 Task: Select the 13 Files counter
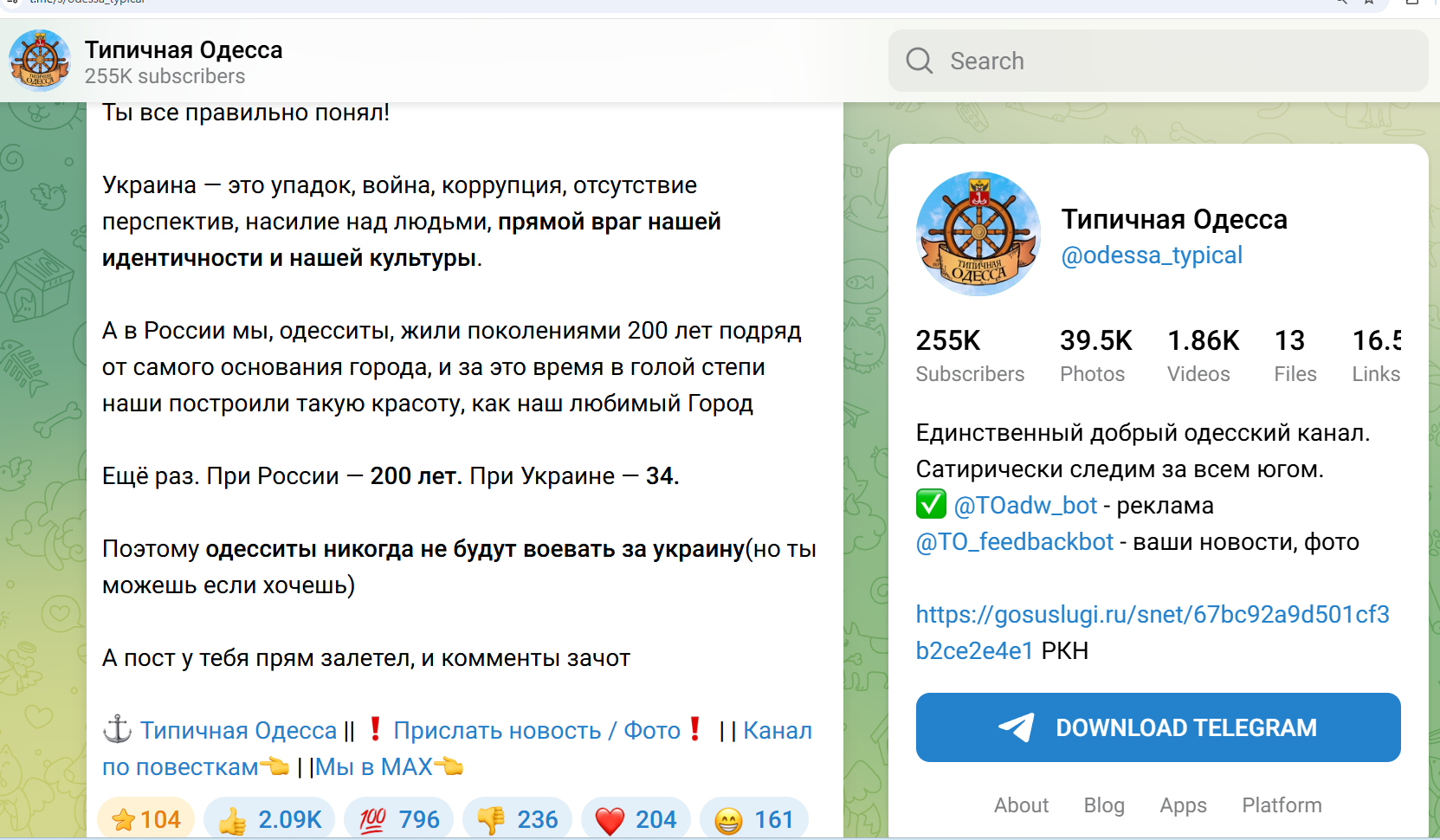pyautogui.click(x=1295, y=355)
